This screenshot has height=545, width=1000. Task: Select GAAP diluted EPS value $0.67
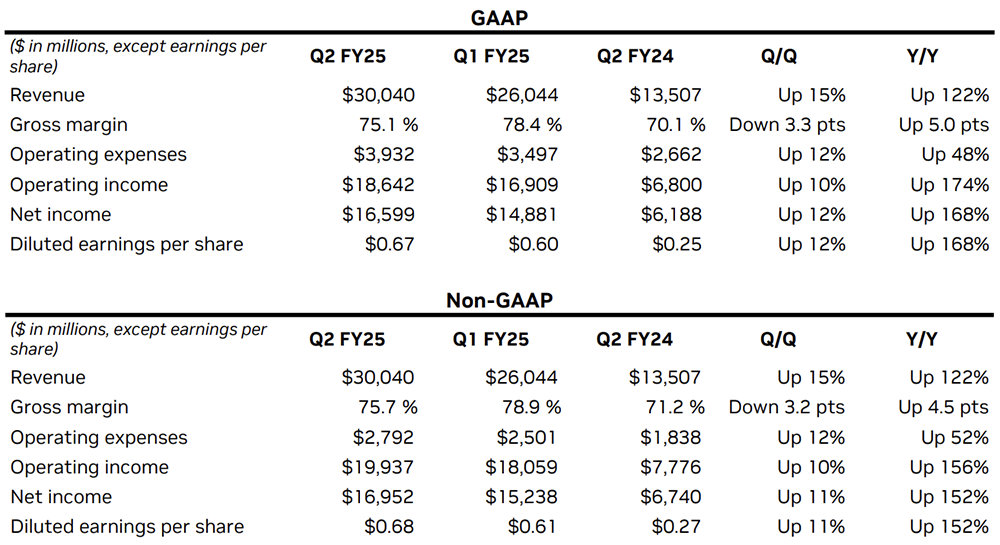click(389, 244)
